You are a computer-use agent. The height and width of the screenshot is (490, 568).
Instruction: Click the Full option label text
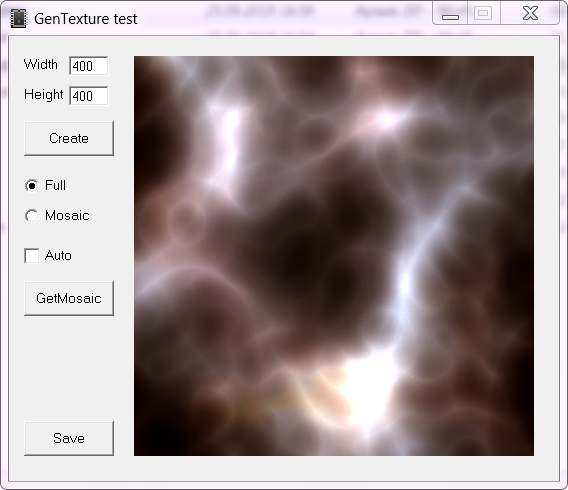click(x=55, y=185)
